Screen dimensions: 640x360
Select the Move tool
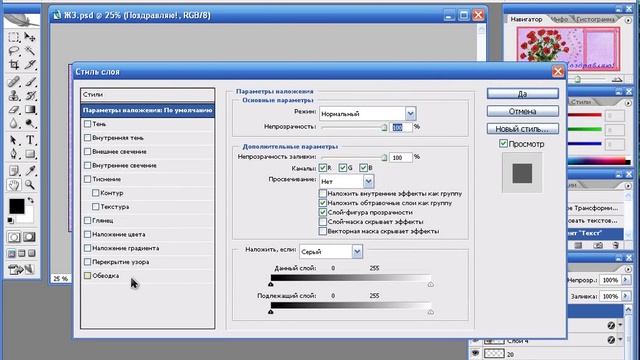(30, 37)
